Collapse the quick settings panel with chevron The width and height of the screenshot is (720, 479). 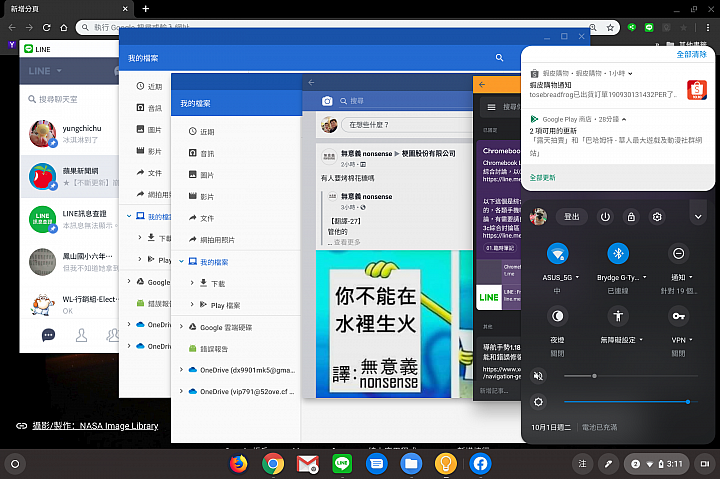pyautogui.click(x=698, y=216)
